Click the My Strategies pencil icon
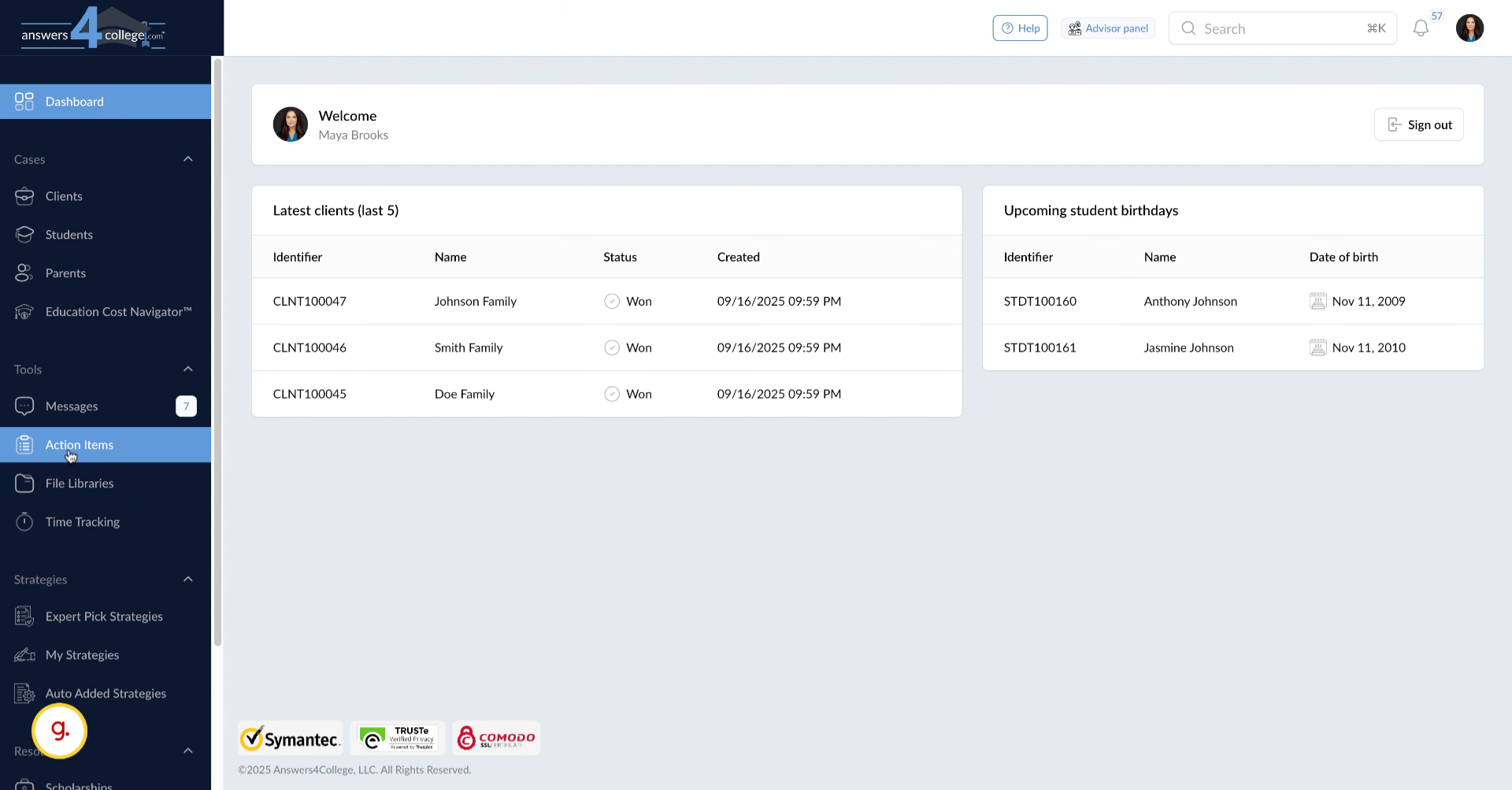The height and width of the screenshot is (790, 1512). [24, 655]
